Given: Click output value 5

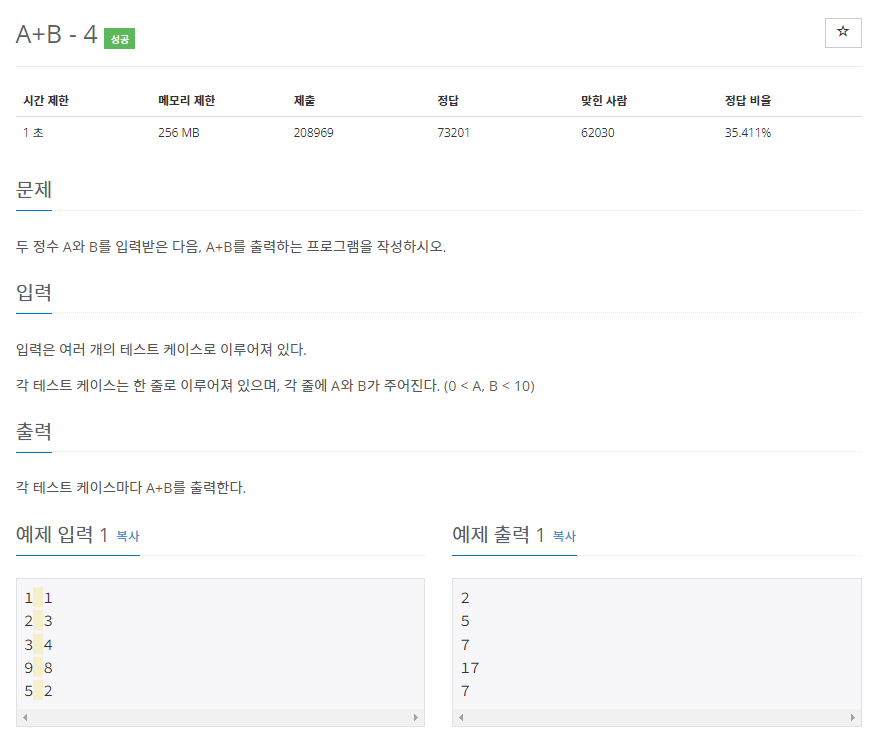Looking at the screenshot, I should coord(465,621).
